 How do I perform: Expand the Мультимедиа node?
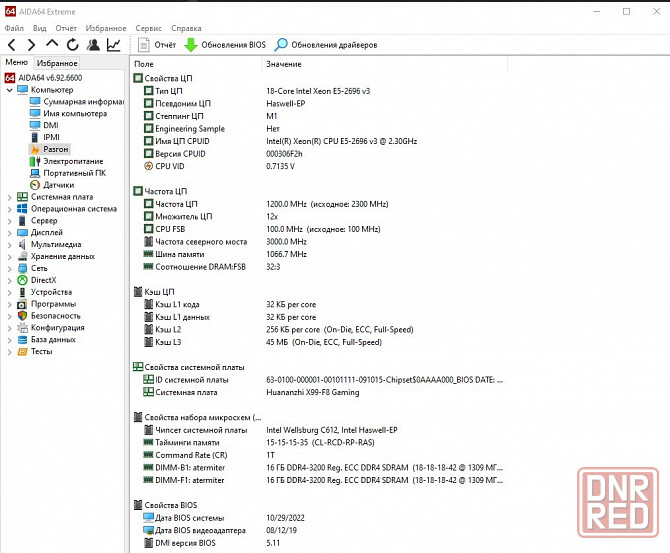[x=9, y=245]
